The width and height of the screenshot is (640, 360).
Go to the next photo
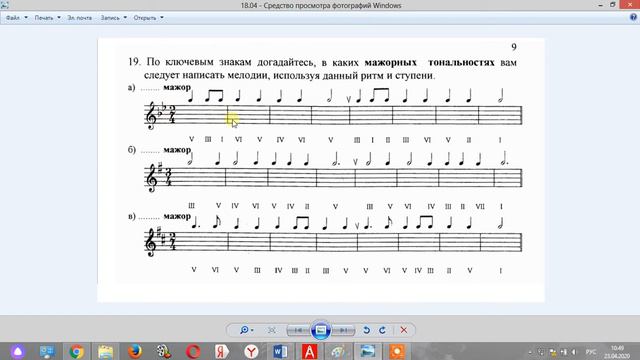pos(344,330)
